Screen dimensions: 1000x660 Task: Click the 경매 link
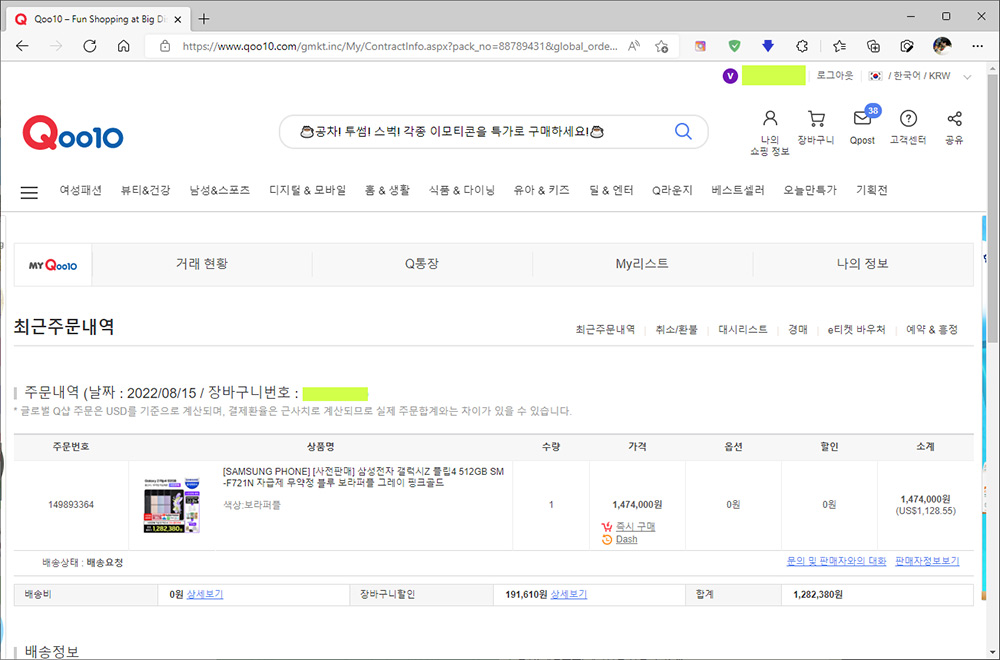(x=798, y=330)
